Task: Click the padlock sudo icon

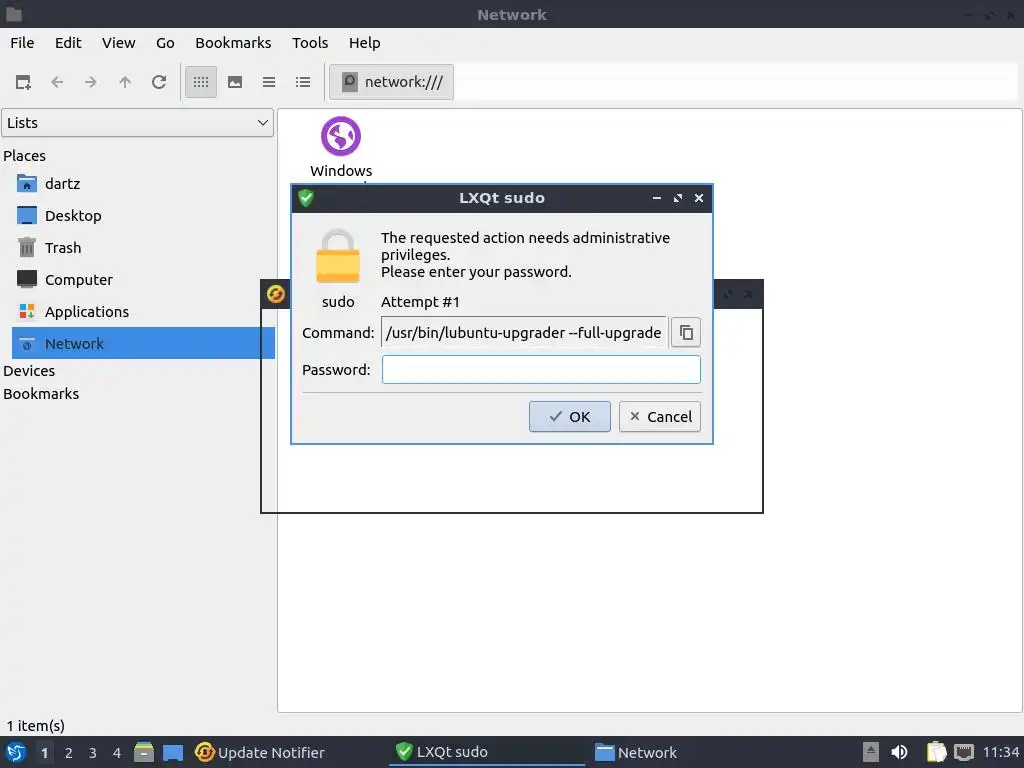Action: click(x=338, y=257)
